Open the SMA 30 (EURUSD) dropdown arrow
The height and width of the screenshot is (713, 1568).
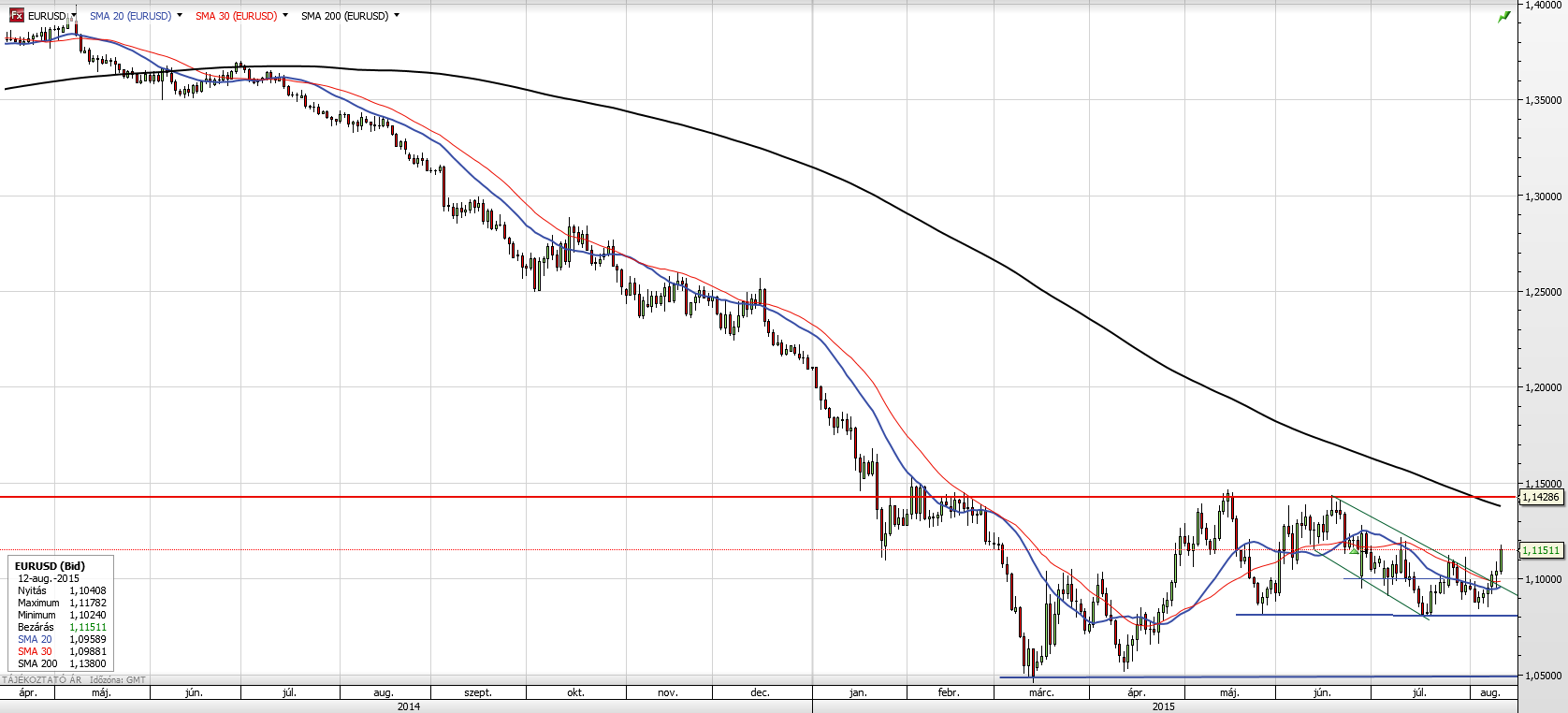click(285, 15)
